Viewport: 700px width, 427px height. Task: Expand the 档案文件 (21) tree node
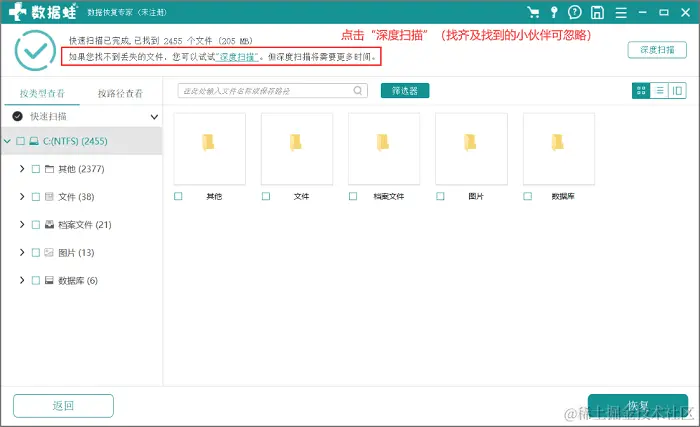[22, 225]
